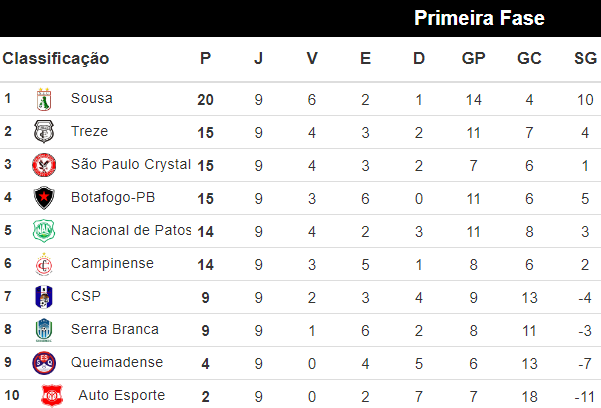Viewport: 601px width, 408px height.
Task: Open the Auto Esporte team name link
Action: pos(121,396)
